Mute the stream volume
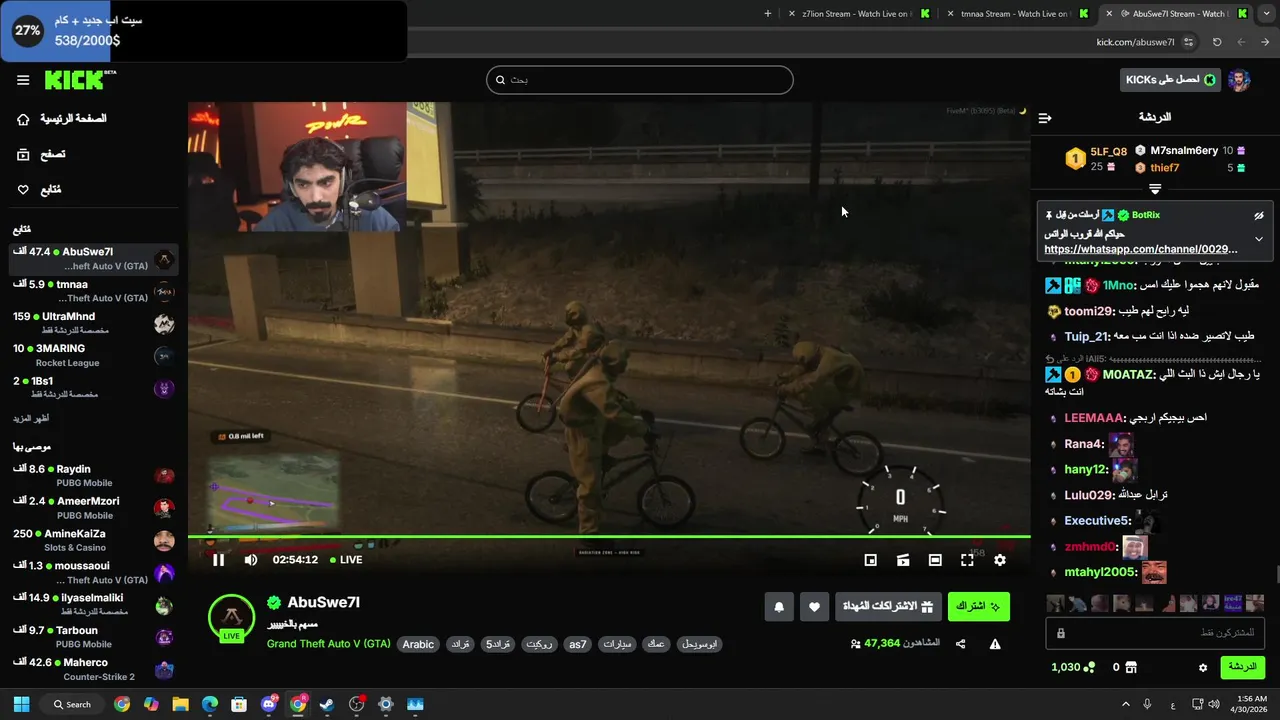 coord(251,560)
